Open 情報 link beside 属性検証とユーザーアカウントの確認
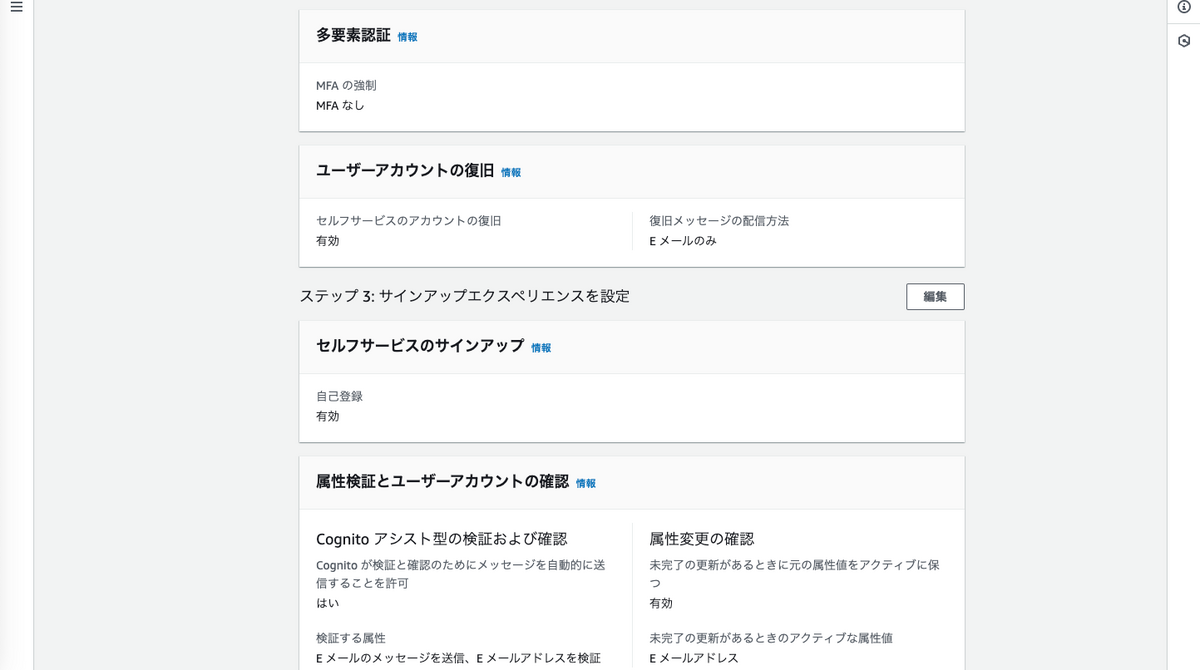Screen dimensions: 1200x670 586,483
